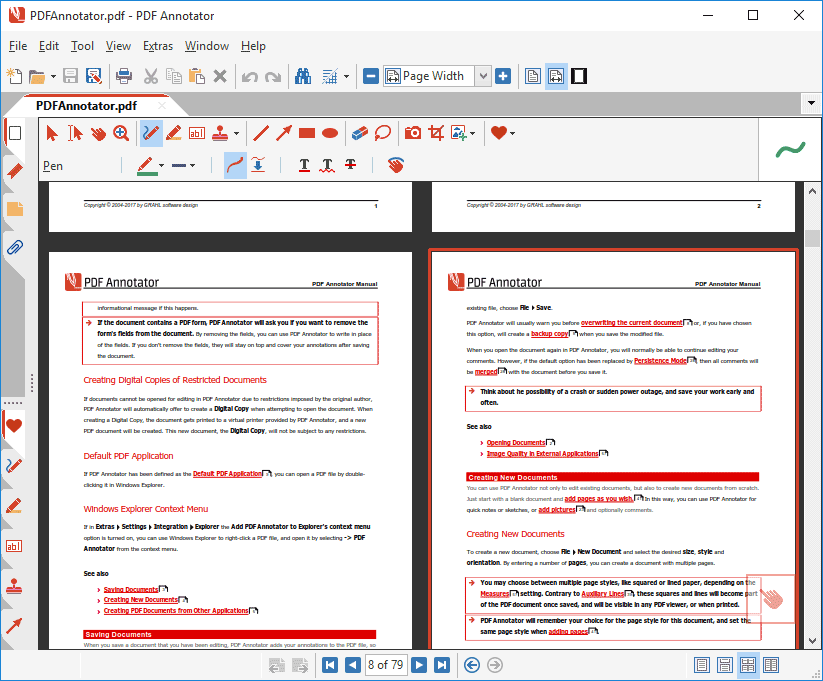Toggle the fit page width view button
The height and width of the screenshot is (681, 823).
coord(556,76)
